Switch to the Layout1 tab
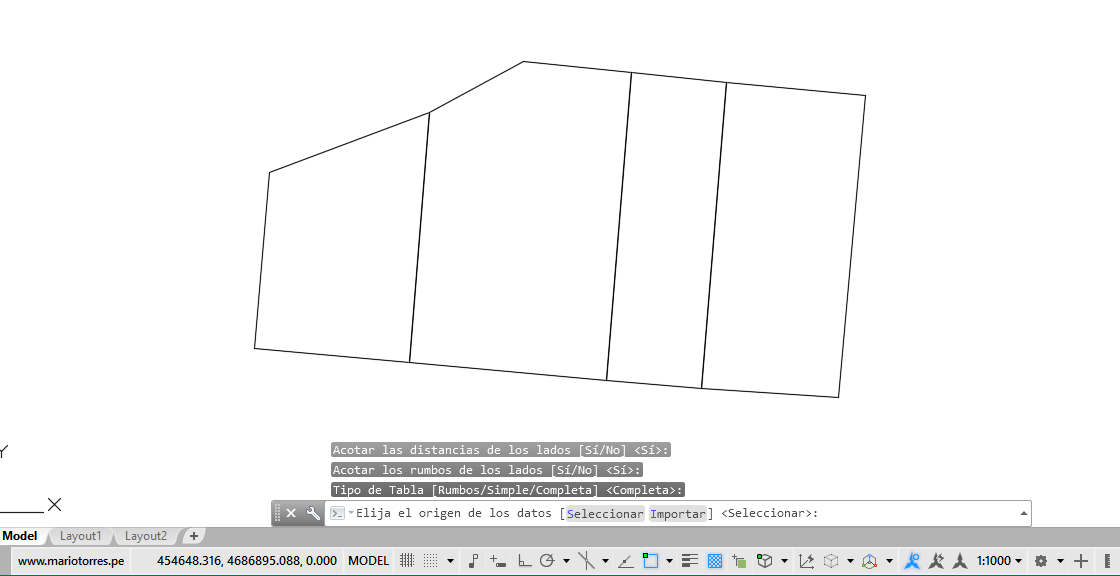This screenshot has height=576, width=1120. pyautogui.click(x=81, y=536)
